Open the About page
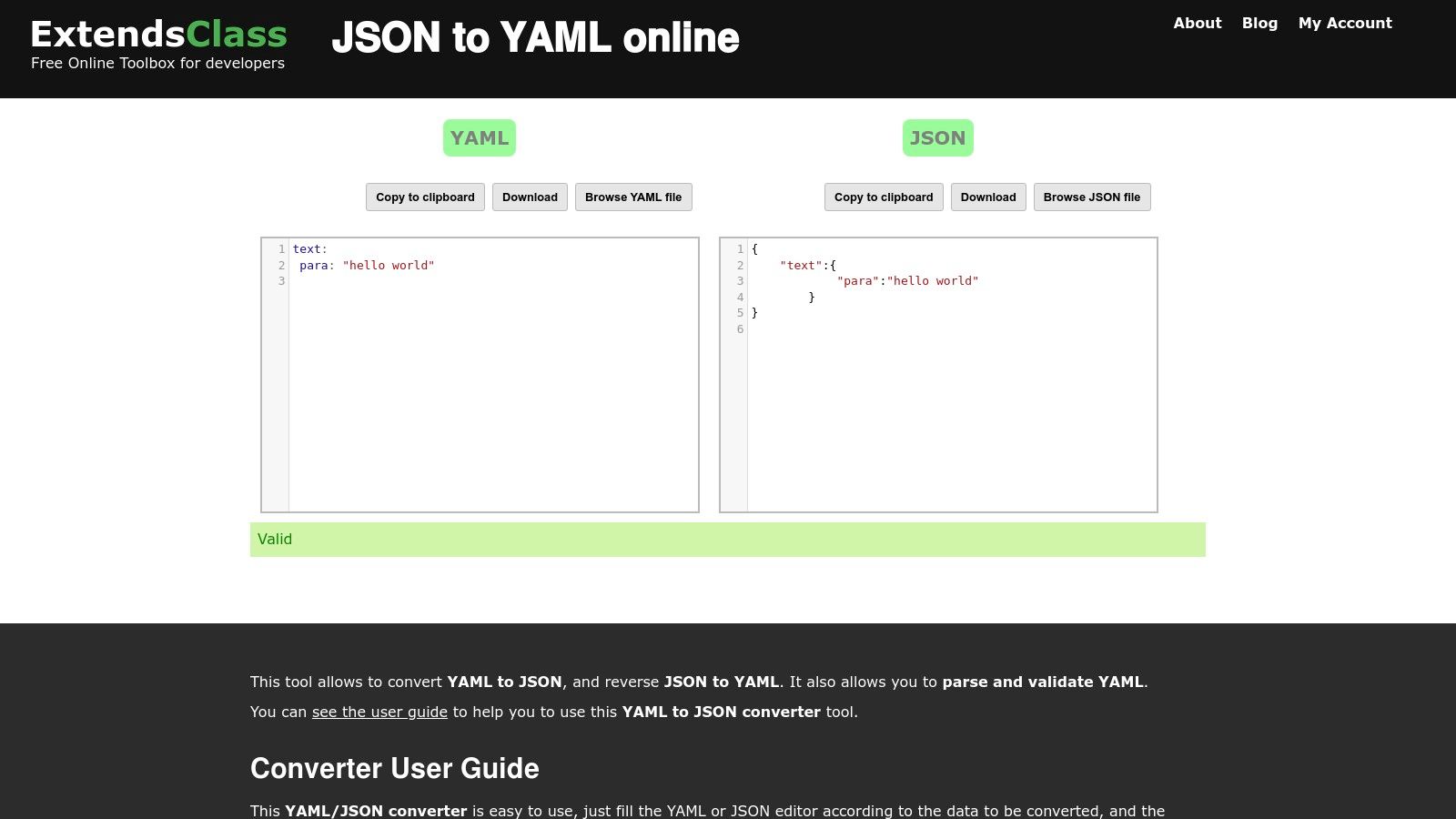The image size is (1456, 819). coord(1197,23)
